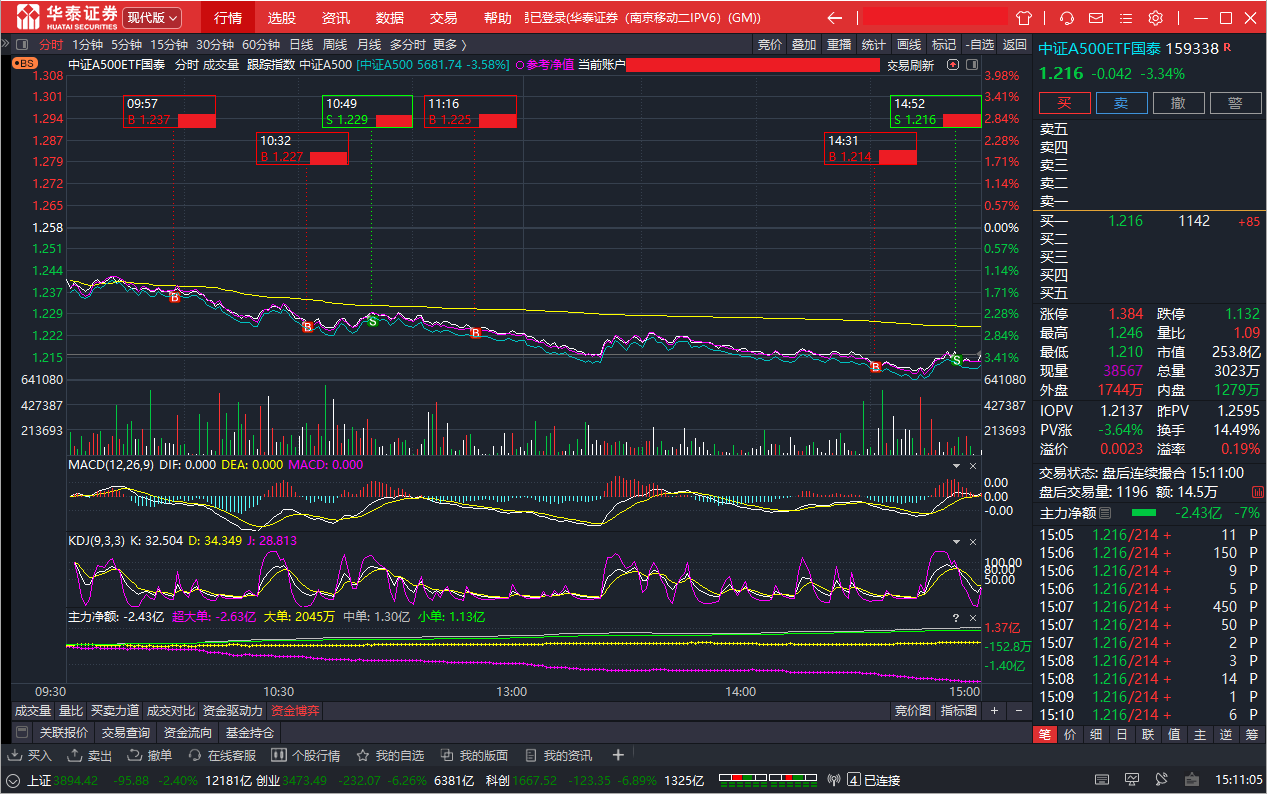Viewport: 1267px width, 794px height.
Task: Click the blue 卖 sell button
Action: (1122, 103)
